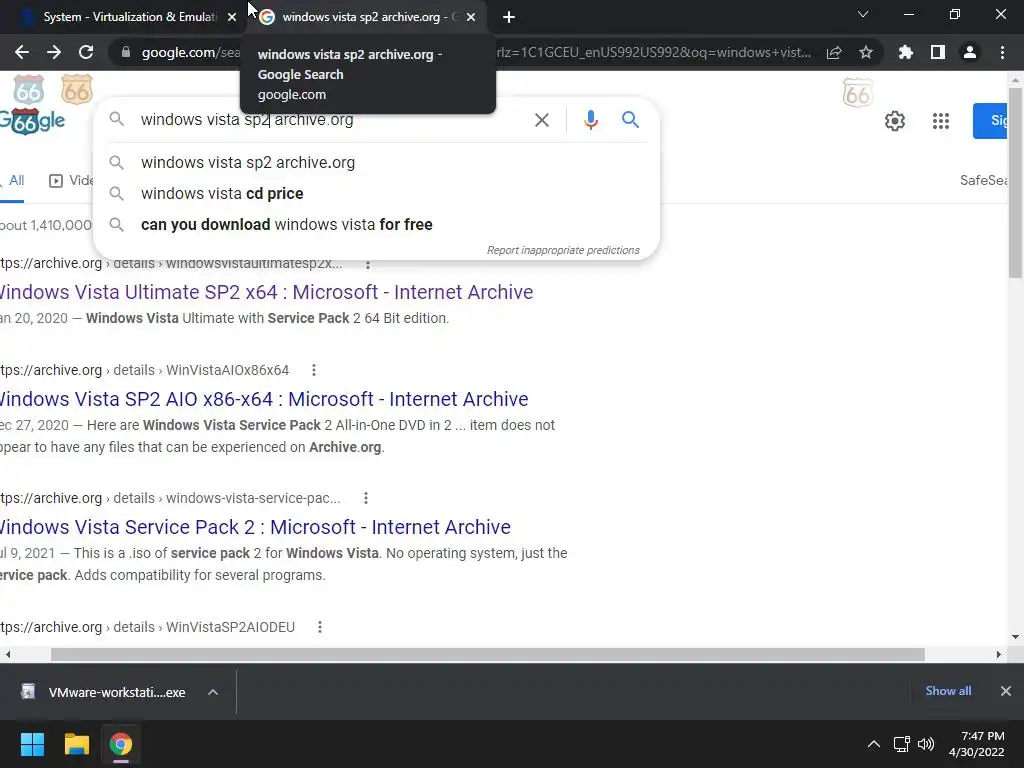Open the network tray icon
The image size is (1024, 768).
[901, 744]
